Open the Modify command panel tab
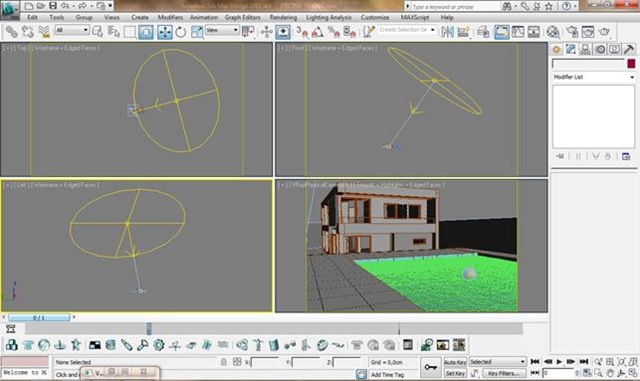The image size is (640, 381). 571,49
